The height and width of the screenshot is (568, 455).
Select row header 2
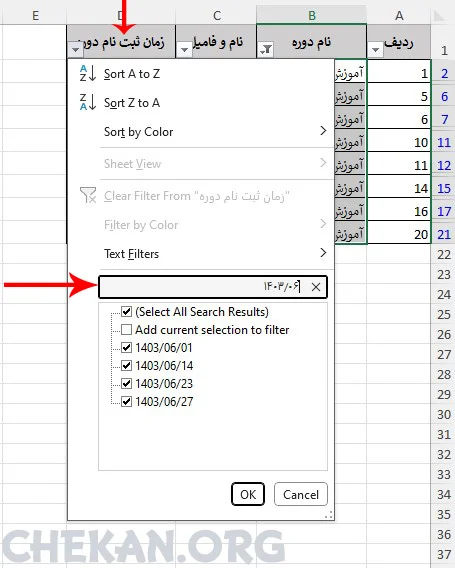pyautogui.click(x=444, y=73)
